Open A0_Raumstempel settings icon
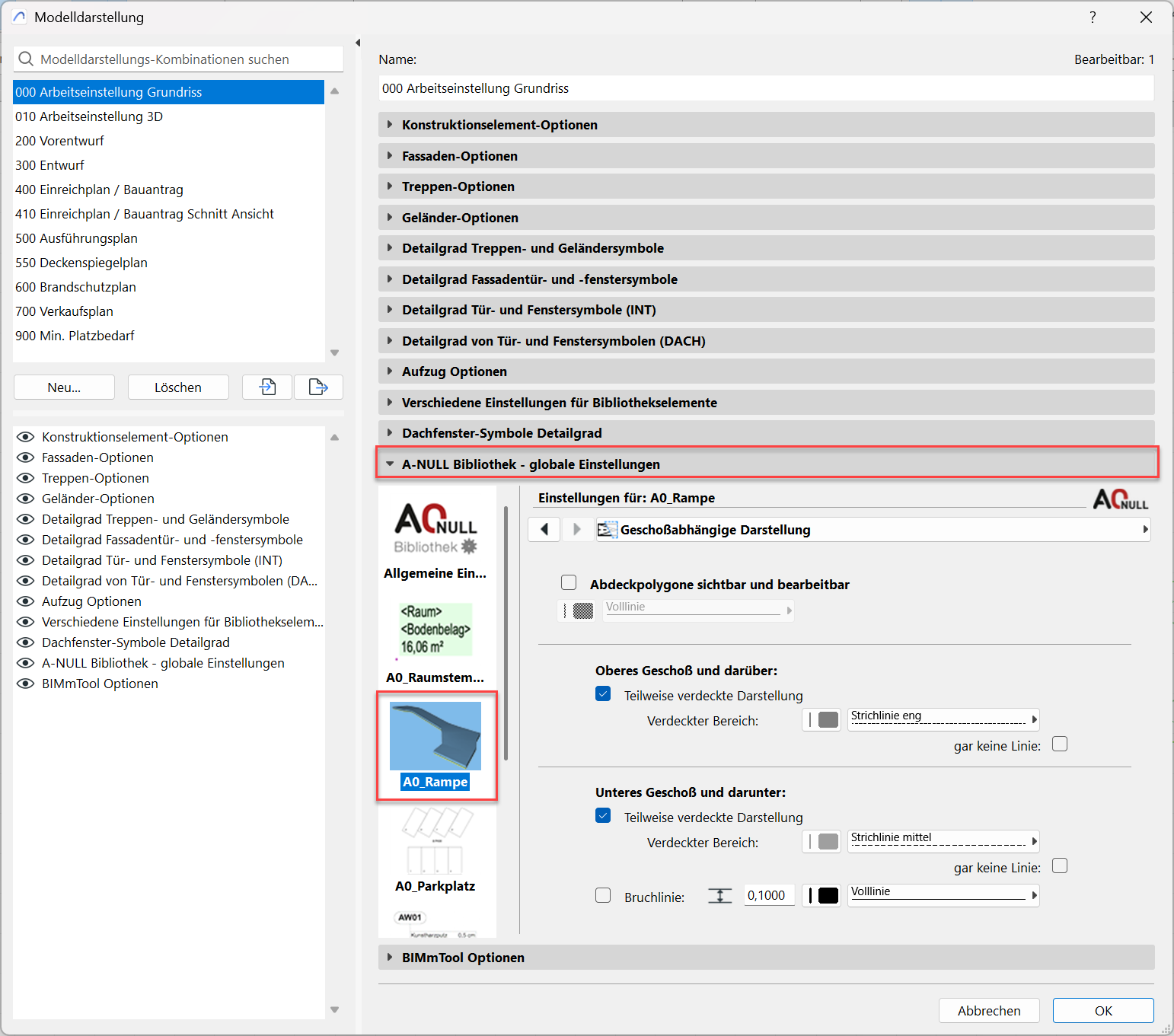1174x1036 pixels. click(436, 630)
